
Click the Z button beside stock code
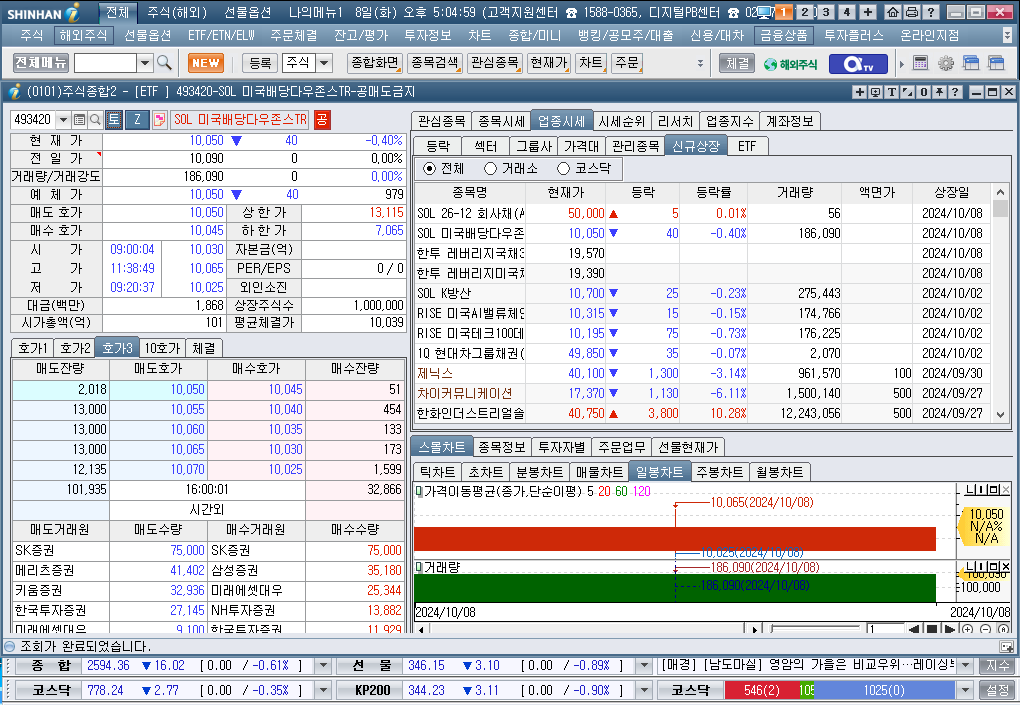point(137,120)
